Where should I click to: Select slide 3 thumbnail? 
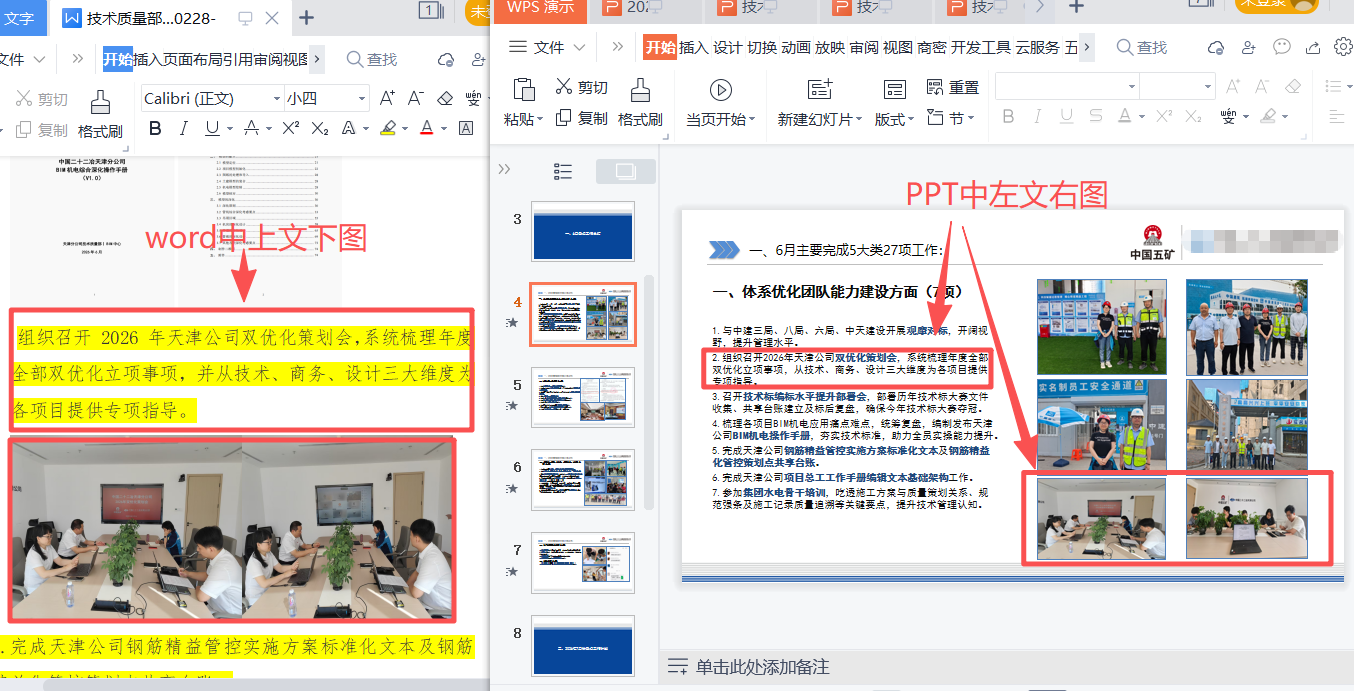582,231
